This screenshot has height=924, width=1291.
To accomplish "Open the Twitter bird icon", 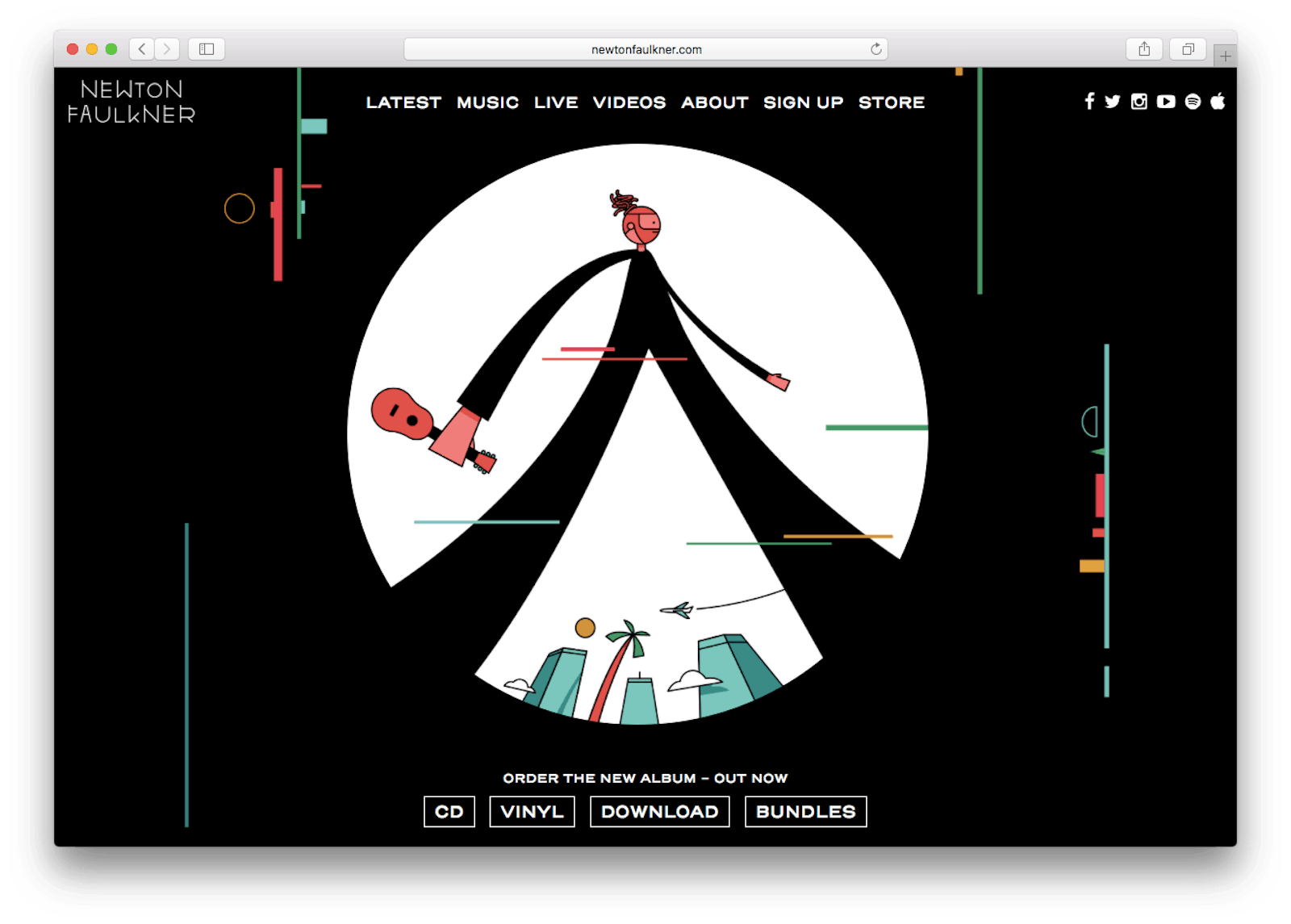I will (1113, 102).
